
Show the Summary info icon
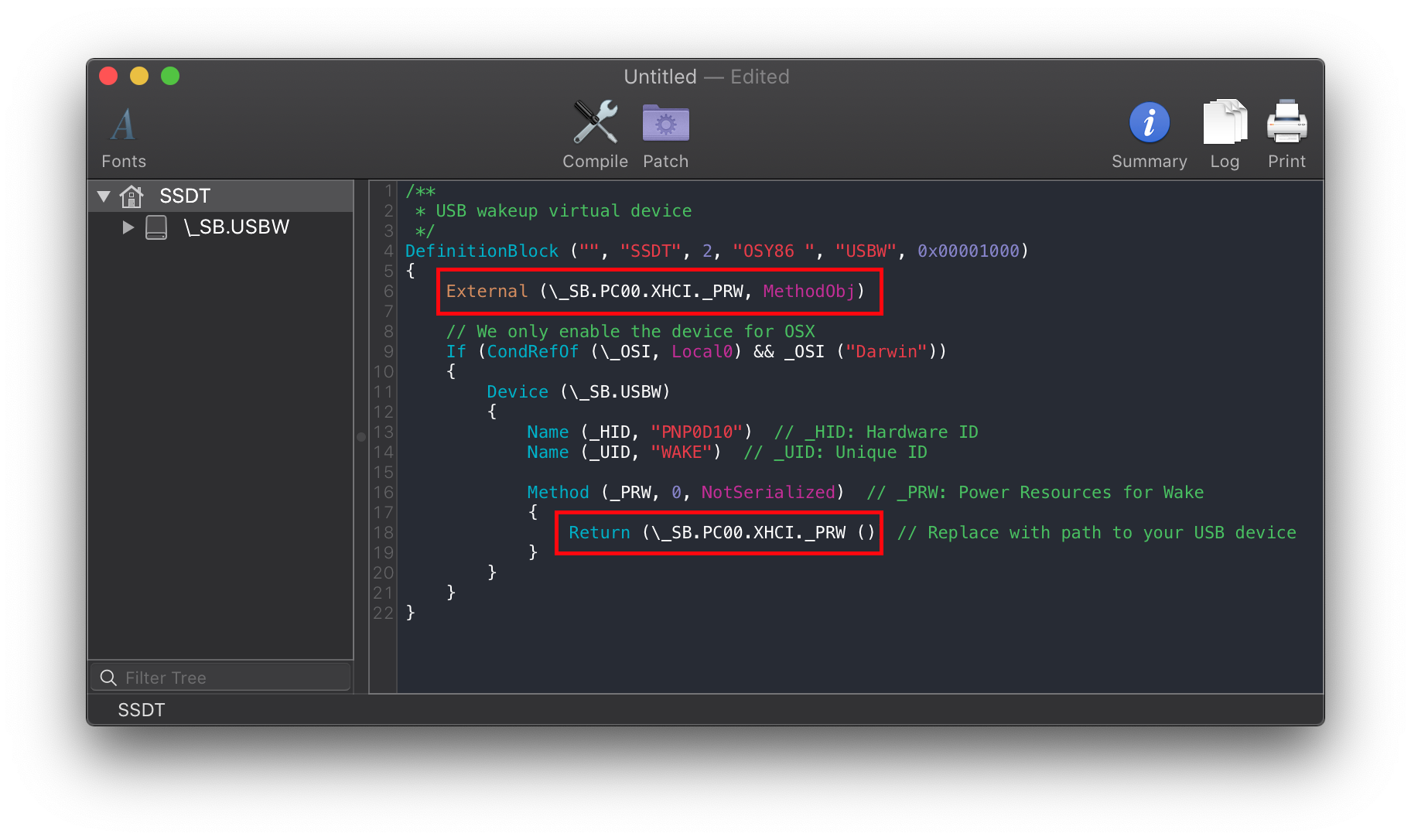pyautogui.click(x=1149, y=123)
